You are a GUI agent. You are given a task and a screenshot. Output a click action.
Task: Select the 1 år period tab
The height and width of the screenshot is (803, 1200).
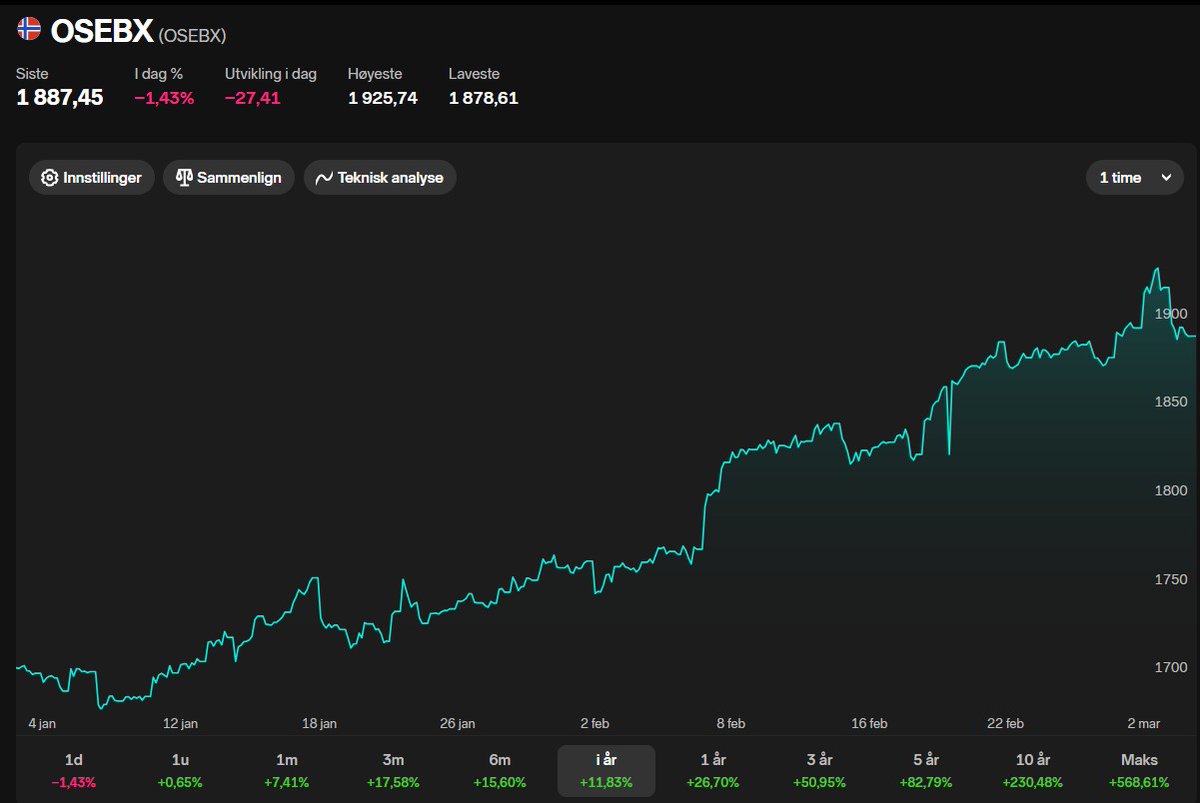(x=713, y=770)
